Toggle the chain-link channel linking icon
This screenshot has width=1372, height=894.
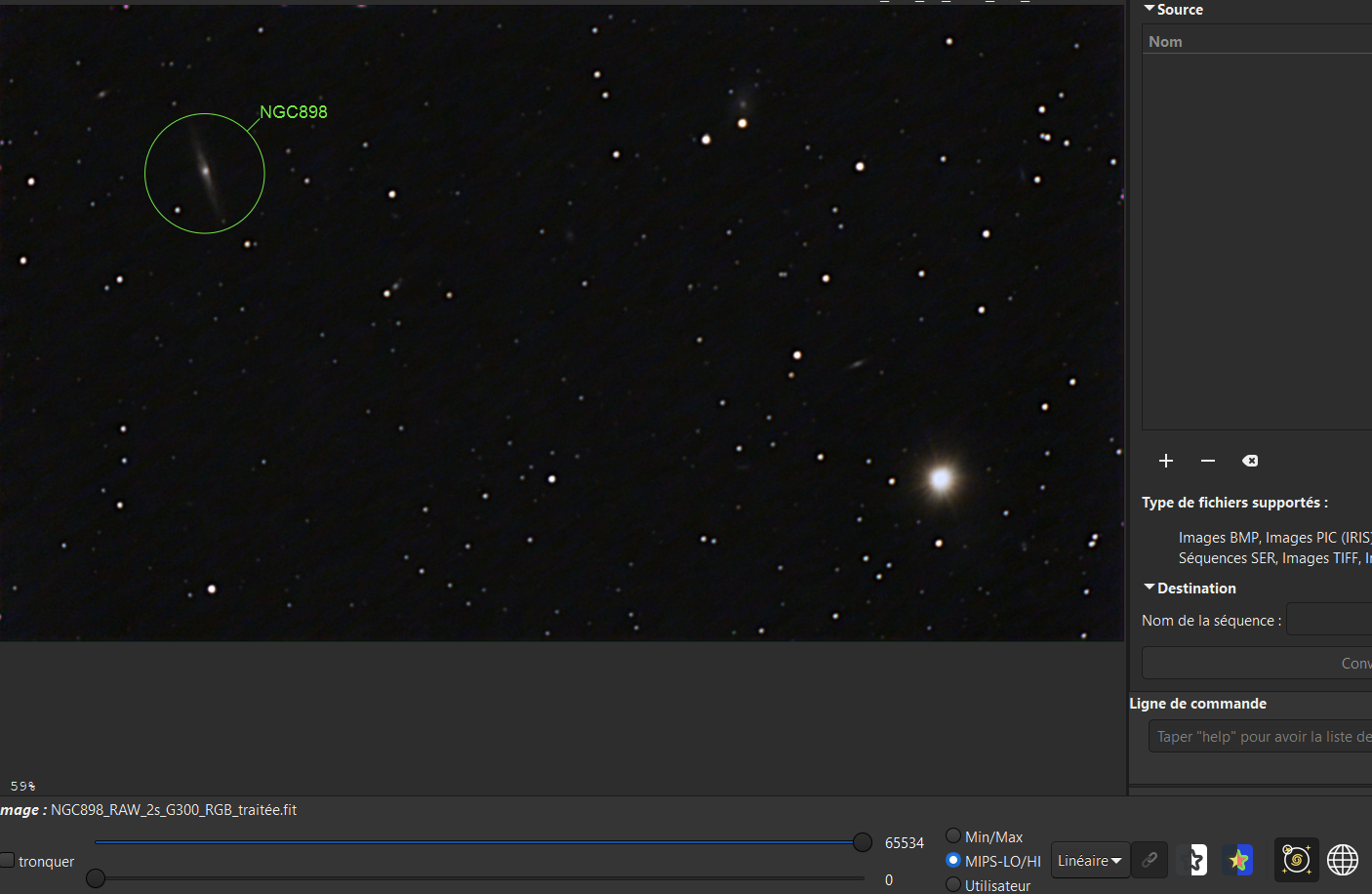[1150, 860]
